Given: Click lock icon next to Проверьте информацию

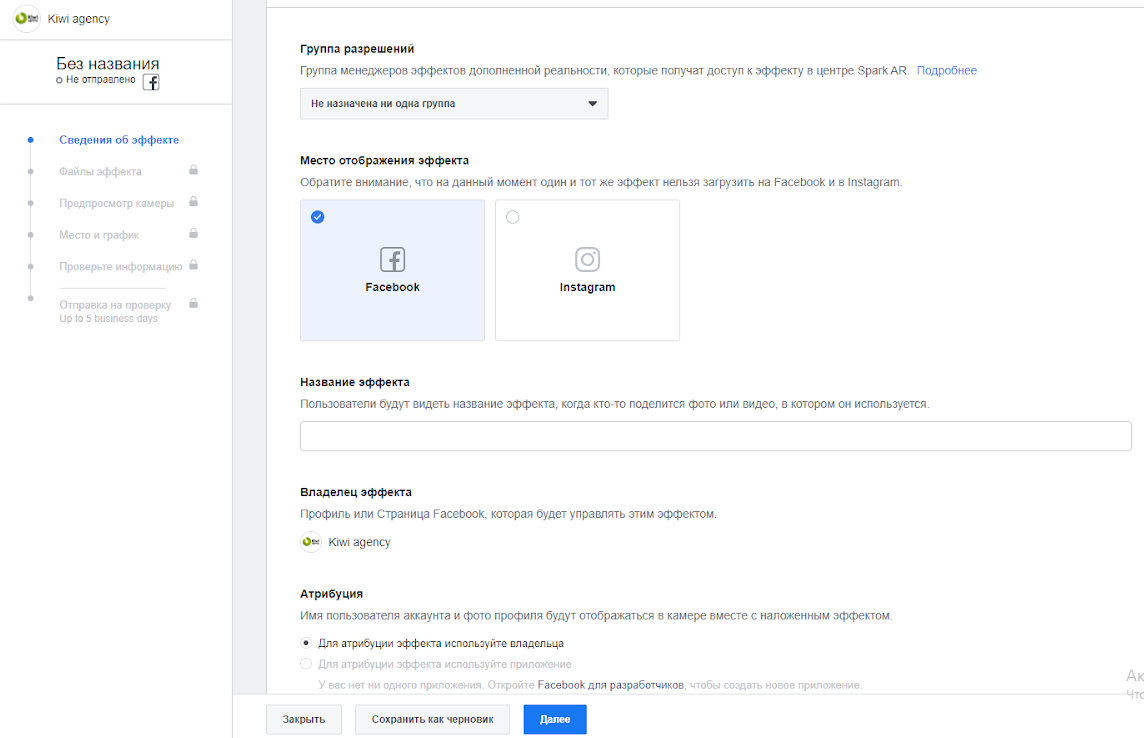Looking at the screenshot, I should tap(193, 265).
